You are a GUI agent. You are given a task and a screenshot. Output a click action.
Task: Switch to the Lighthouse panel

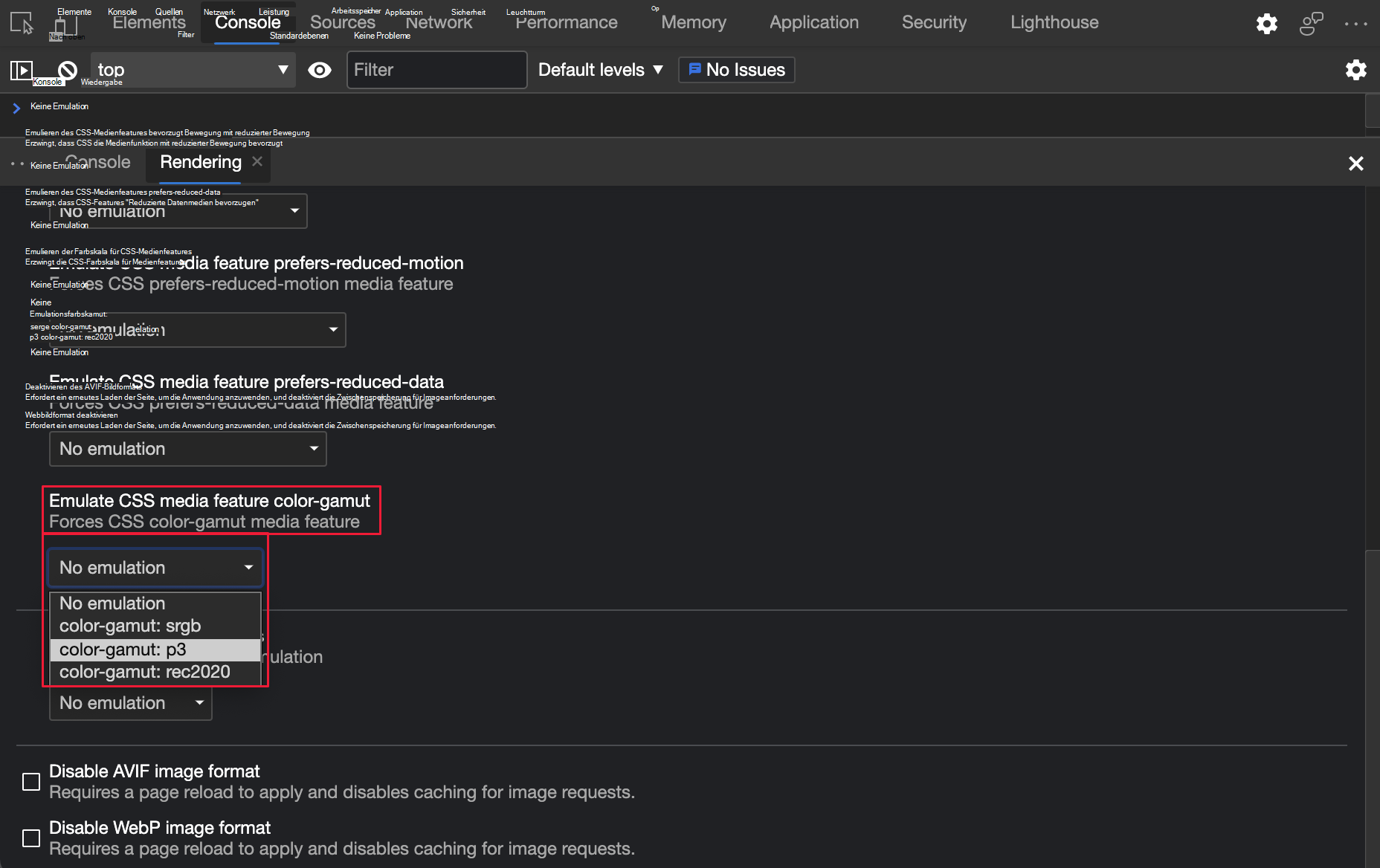(1054, 22)
